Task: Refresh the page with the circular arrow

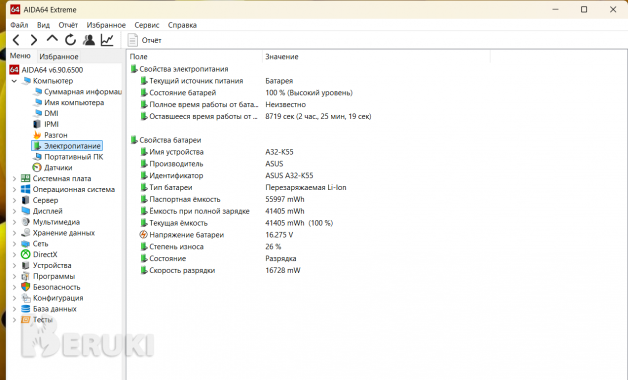Action: coord(70,40)
